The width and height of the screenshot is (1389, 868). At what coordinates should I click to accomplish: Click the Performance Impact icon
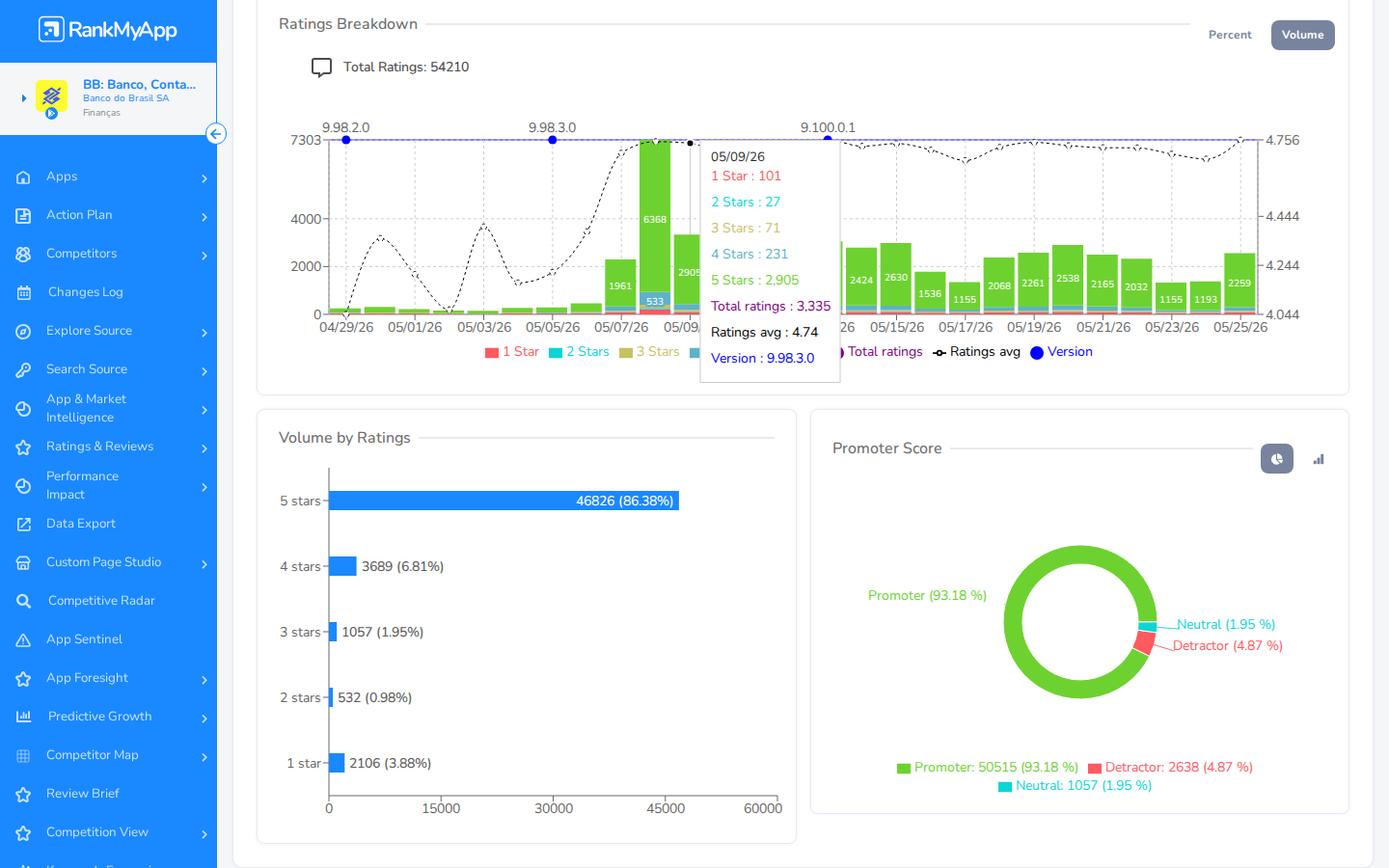tap(23, 486)
